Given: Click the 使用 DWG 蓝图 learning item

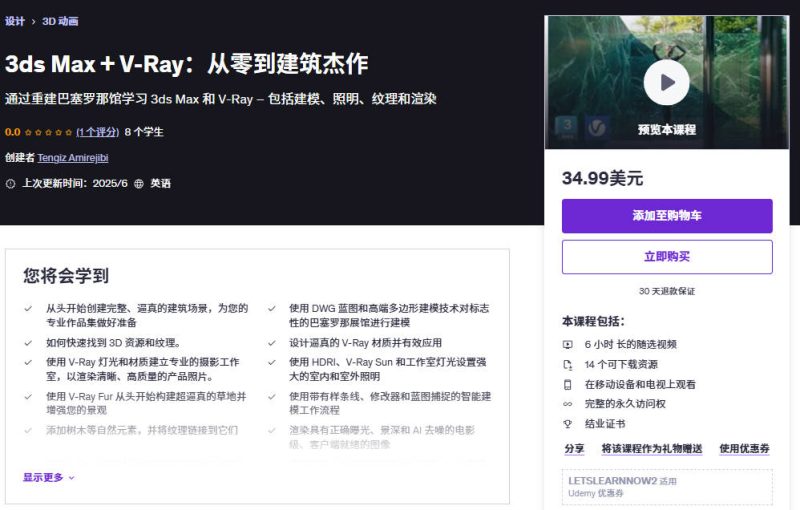Looking at the screenshot, I should pos(389,315).
